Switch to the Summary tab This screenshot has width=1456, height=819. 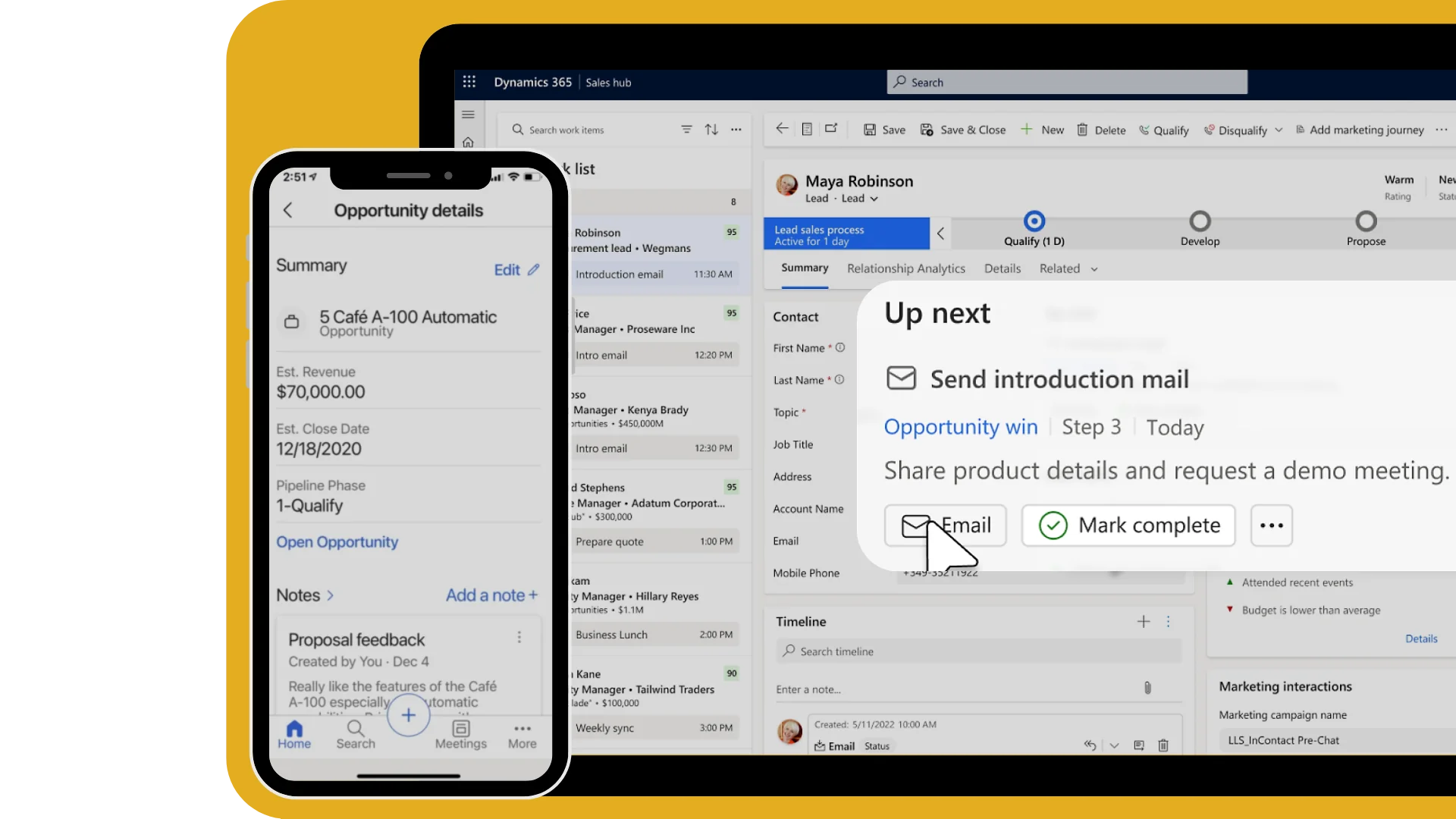pyautogui.click(x=805, y=268)
